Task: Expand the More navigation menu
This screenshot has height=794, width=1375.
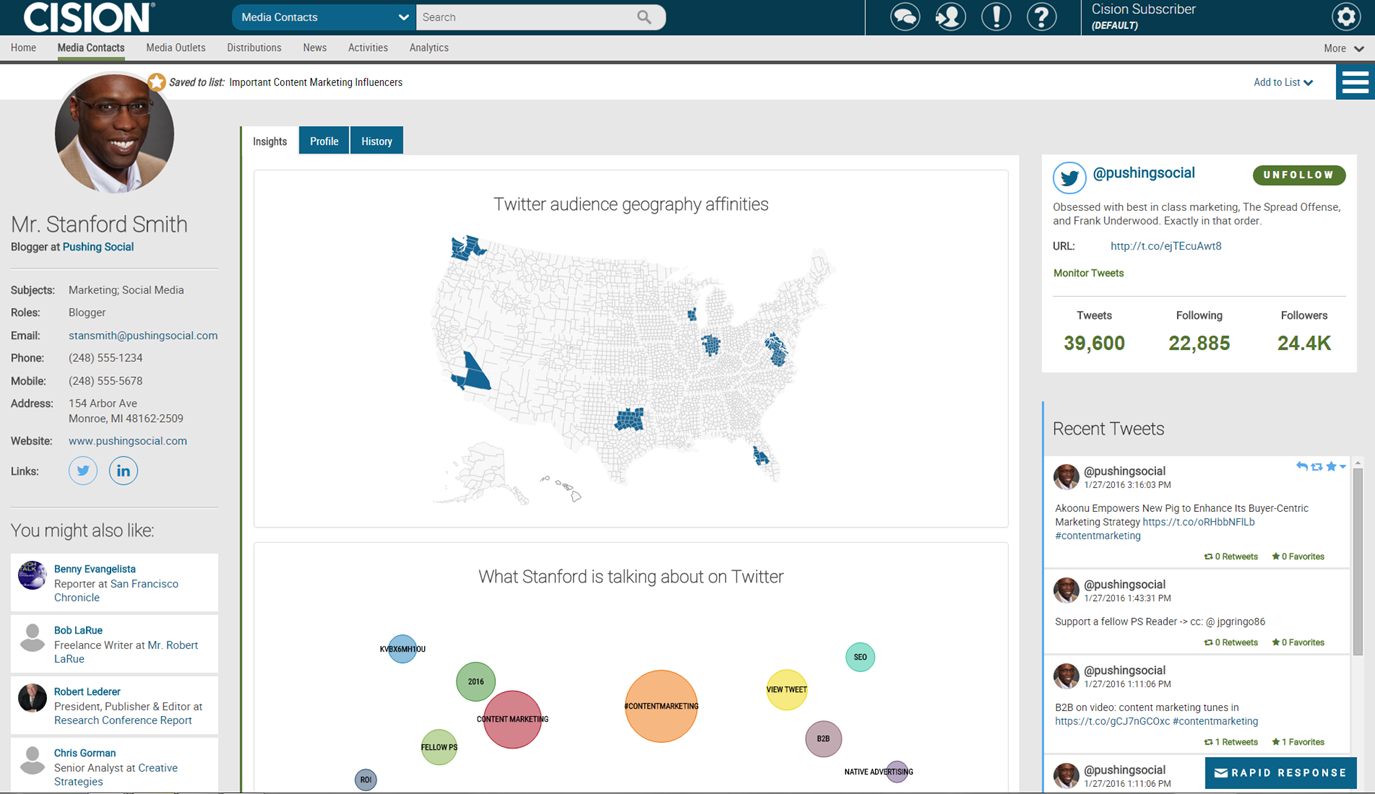Action: pyautogui.click(x=1344, y=48)
